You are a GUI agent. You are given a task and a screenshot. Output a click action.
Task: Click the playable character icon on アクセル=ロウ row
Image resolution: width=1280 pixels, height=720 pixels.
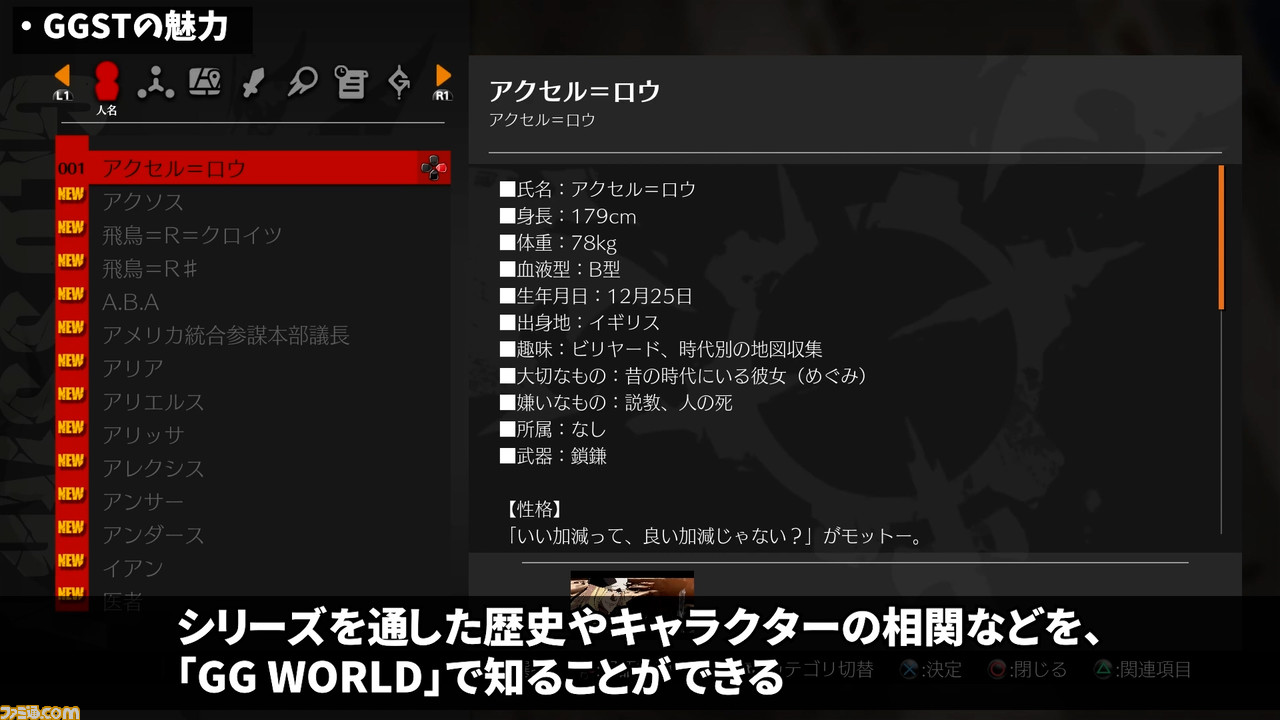tap(433, 168)
